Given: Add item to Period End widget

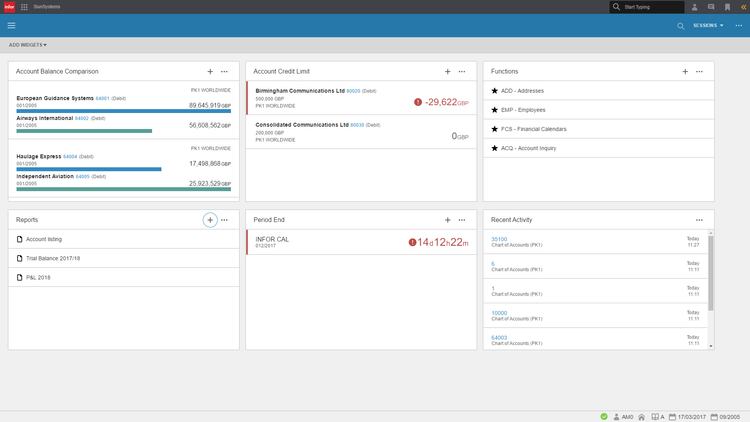Looking at the screenshot, I should pyautogui.click(x=447, y=220).
